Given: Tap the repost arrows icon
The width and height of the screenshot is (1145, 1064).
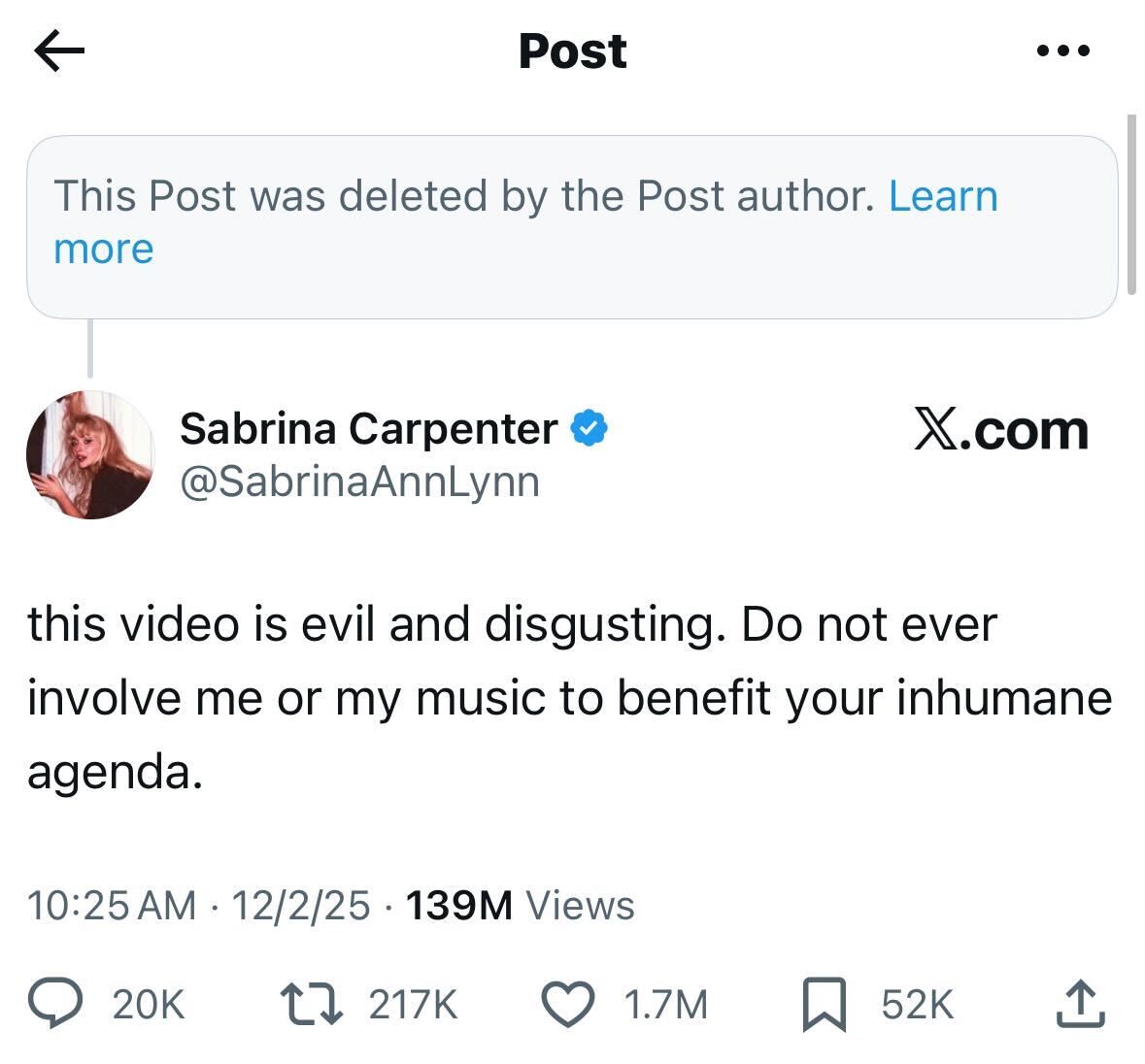Looking at the screenshot, I should (311, 1004).
